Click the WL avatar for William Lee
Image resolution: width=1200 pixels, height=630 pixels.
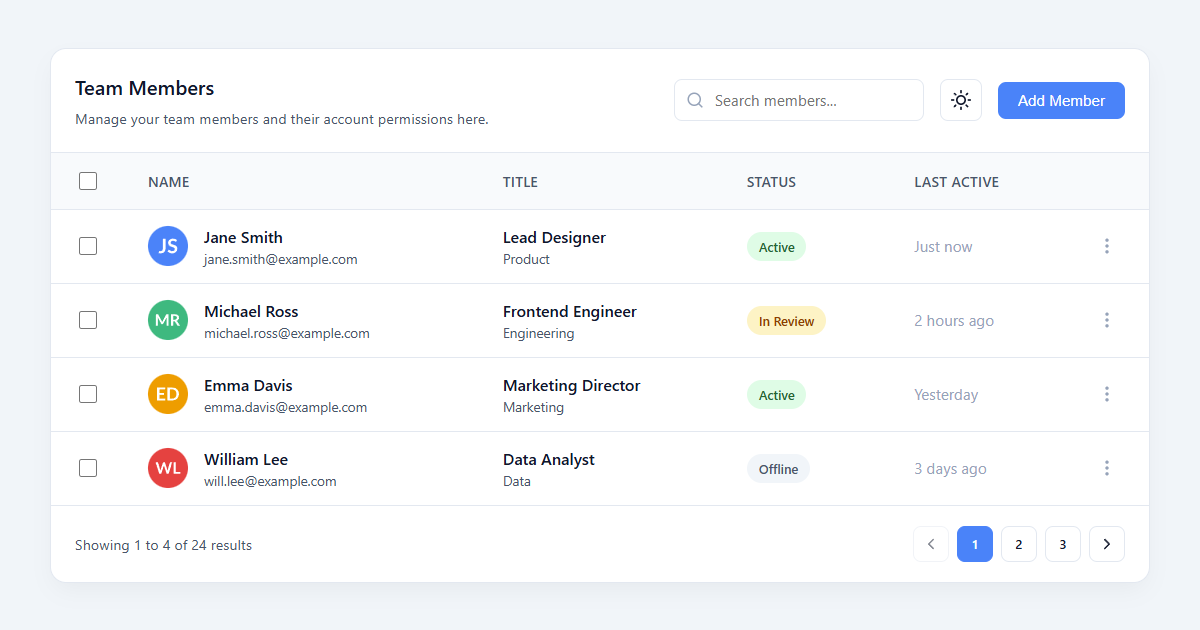pos(168,468)
